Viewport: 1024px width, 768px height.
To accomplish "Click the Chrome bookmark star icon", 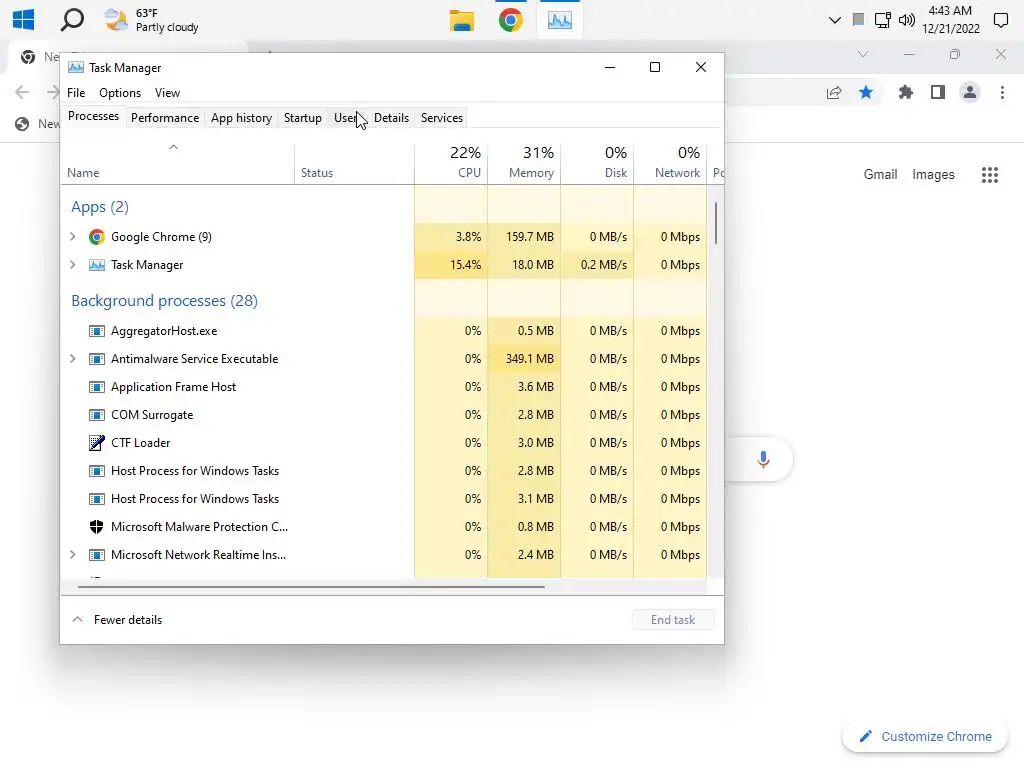I will point(866,92).
